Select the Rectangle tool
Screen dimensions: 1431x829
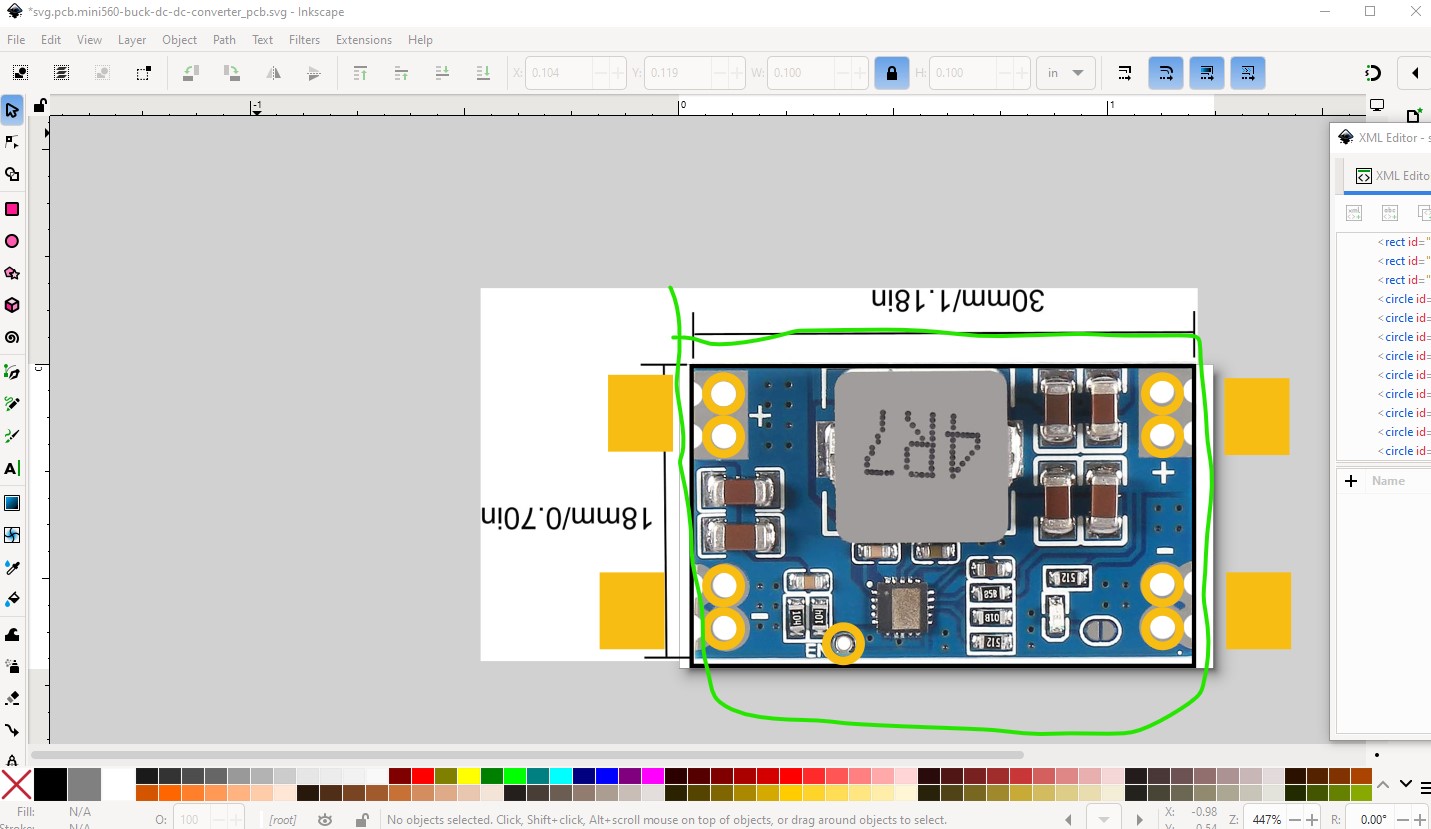12,209
